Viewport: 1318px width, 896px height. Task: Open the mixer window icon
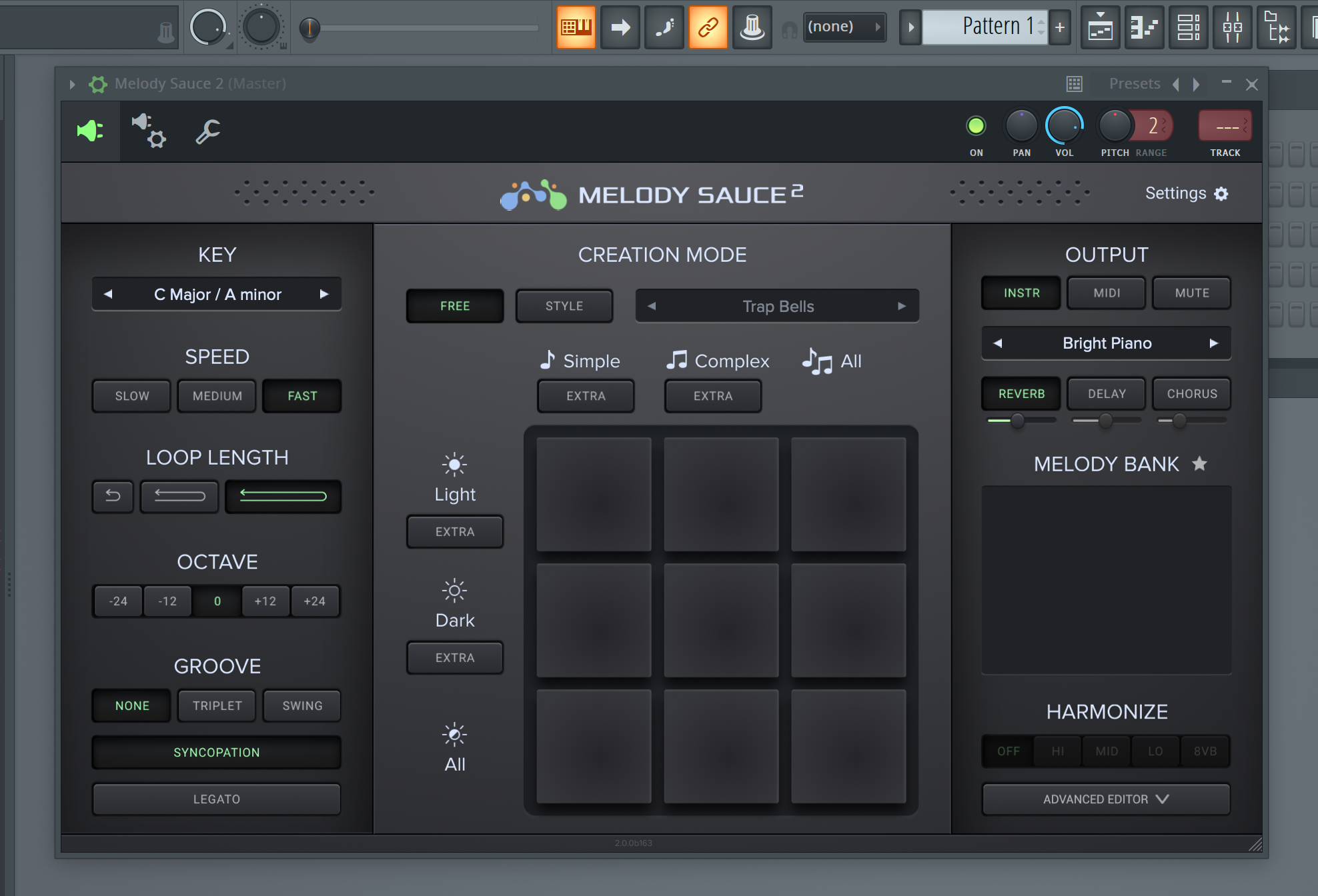click(1232, 27)
